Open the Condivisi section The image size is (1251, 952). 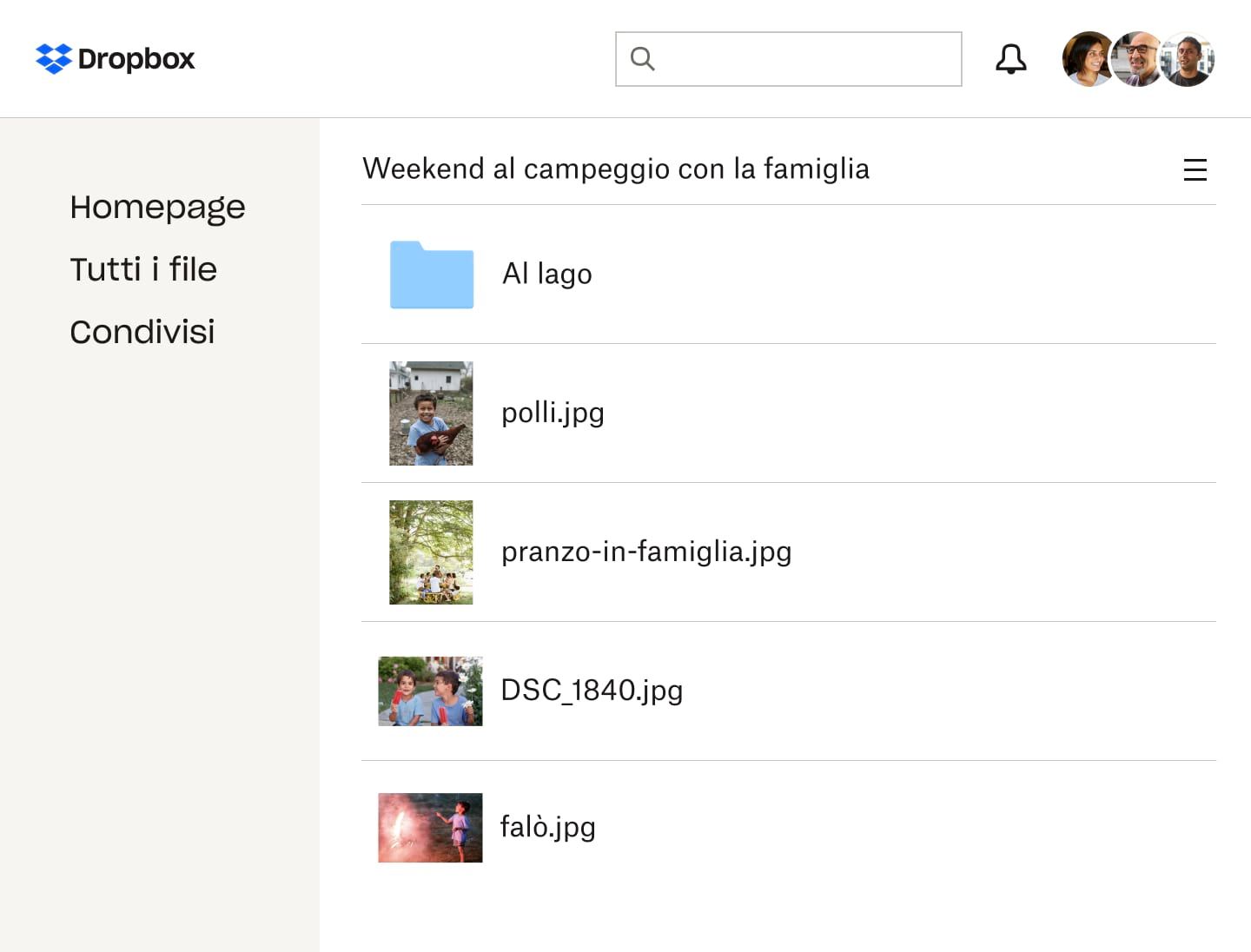[142, 331]
